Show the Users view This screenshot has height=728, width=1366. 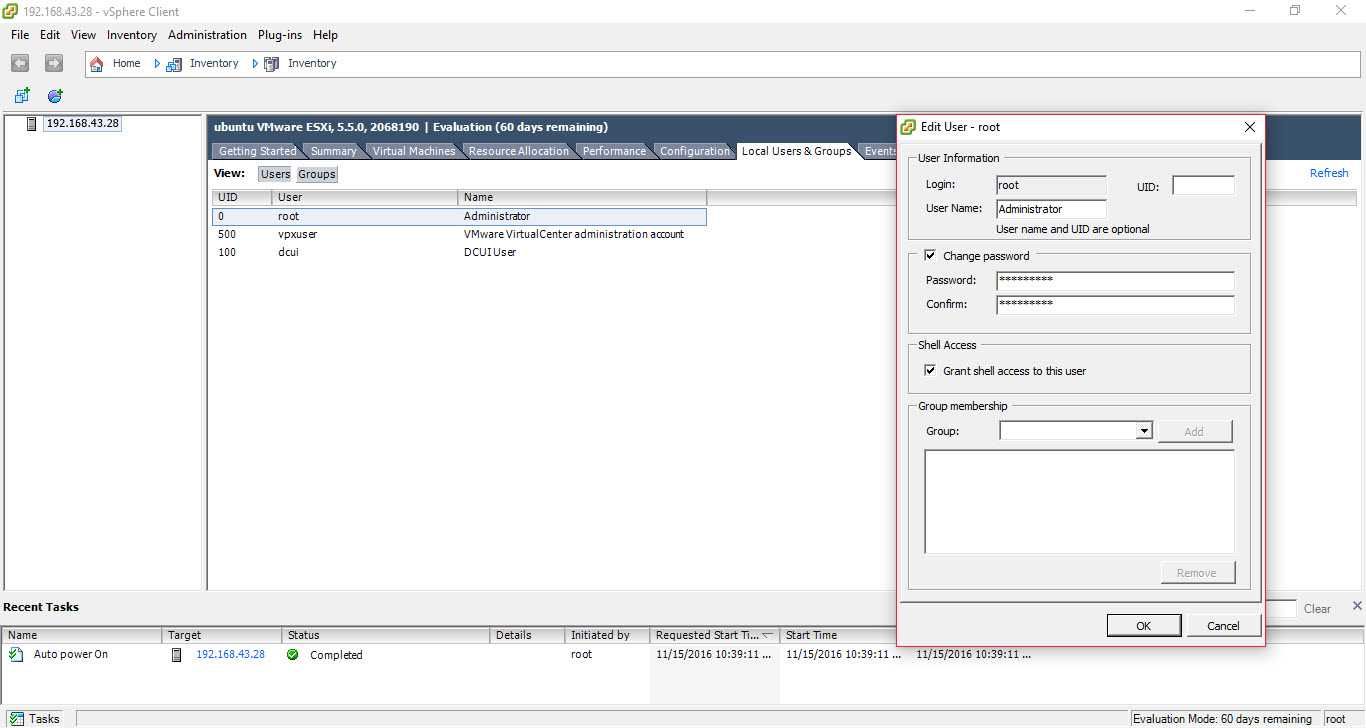275,174
